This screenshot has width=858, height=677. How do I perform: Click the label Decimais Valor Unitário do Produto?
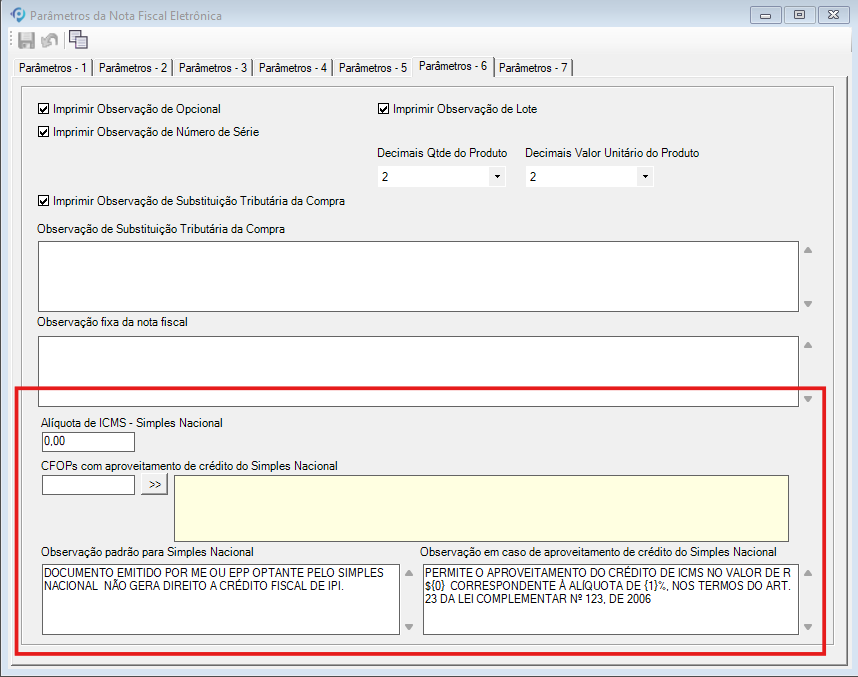(612, 153)
